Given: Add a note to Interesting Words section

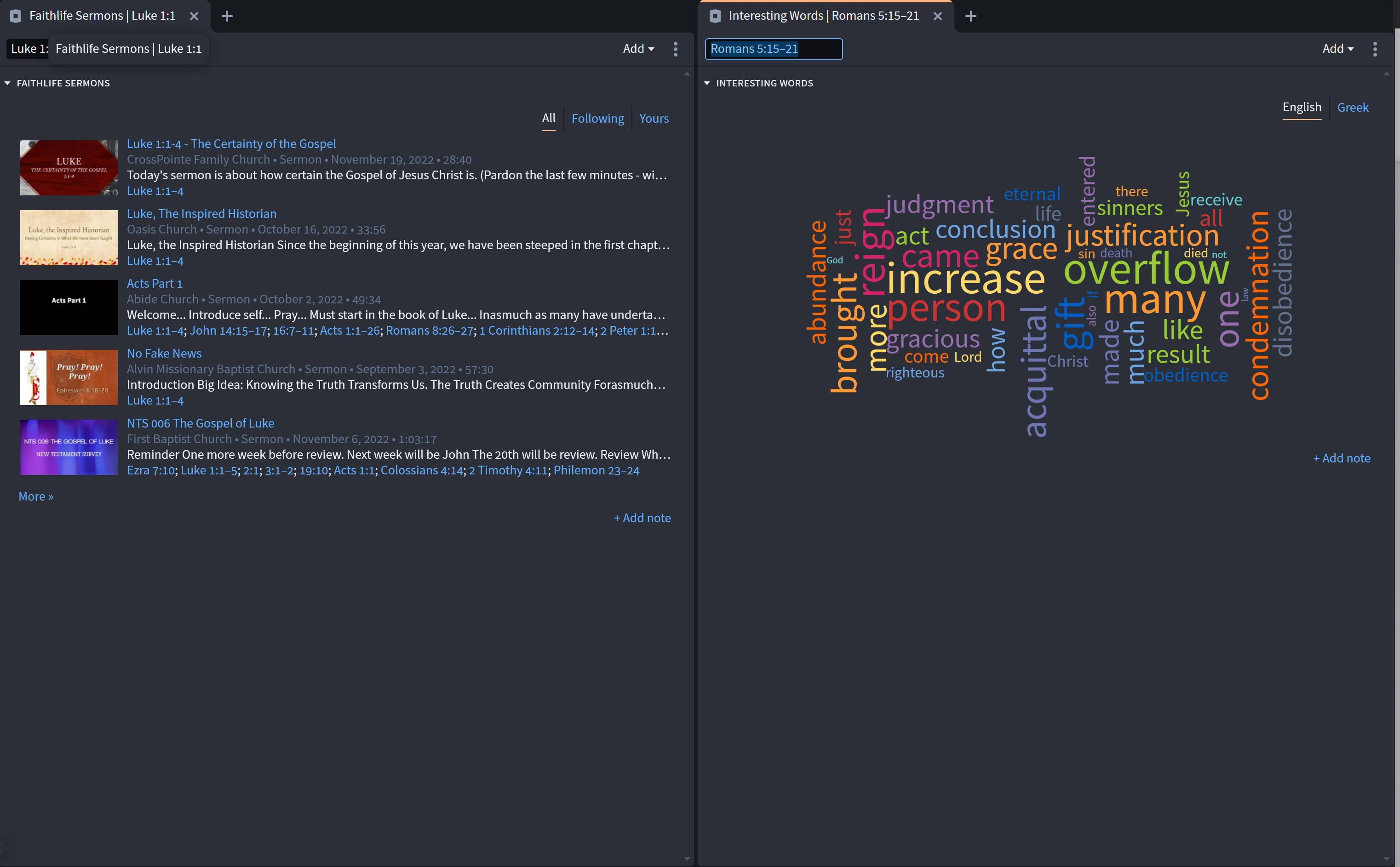Looking at the screenshot, I should [x=1342, y=458].
